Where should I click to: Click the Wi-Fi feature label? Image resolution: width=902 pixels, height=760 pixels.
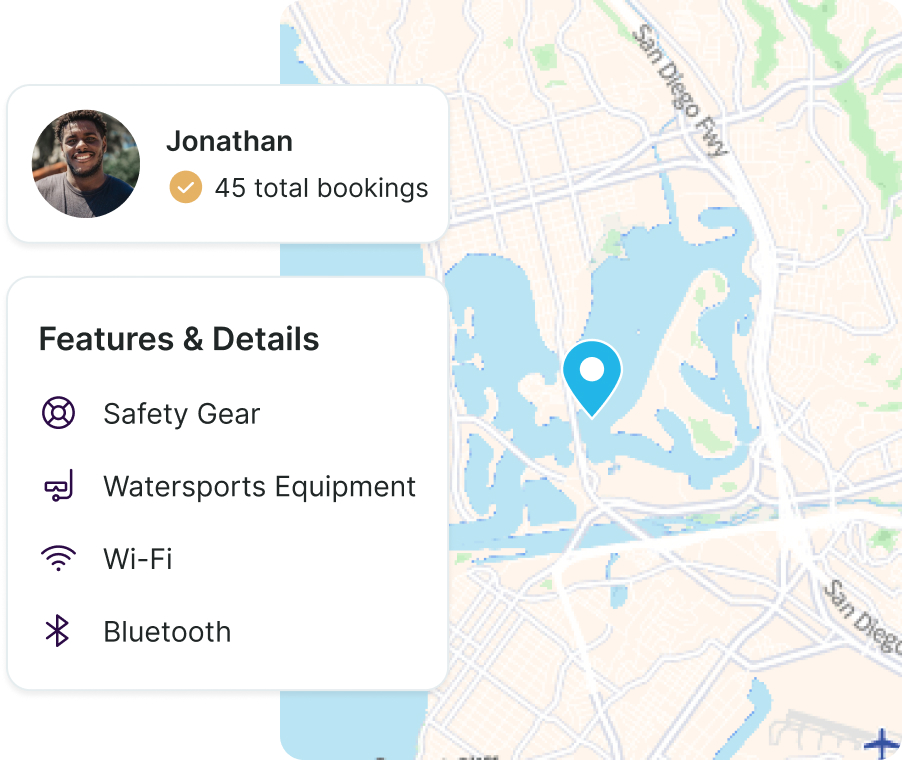coord(138,559)
